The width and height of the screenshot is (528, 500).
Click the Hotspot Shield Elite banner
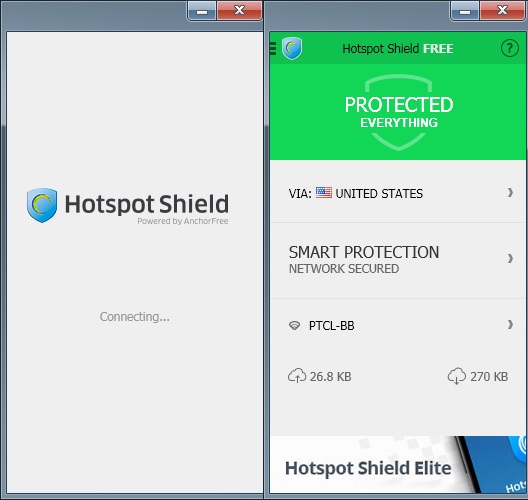point(399,465)
